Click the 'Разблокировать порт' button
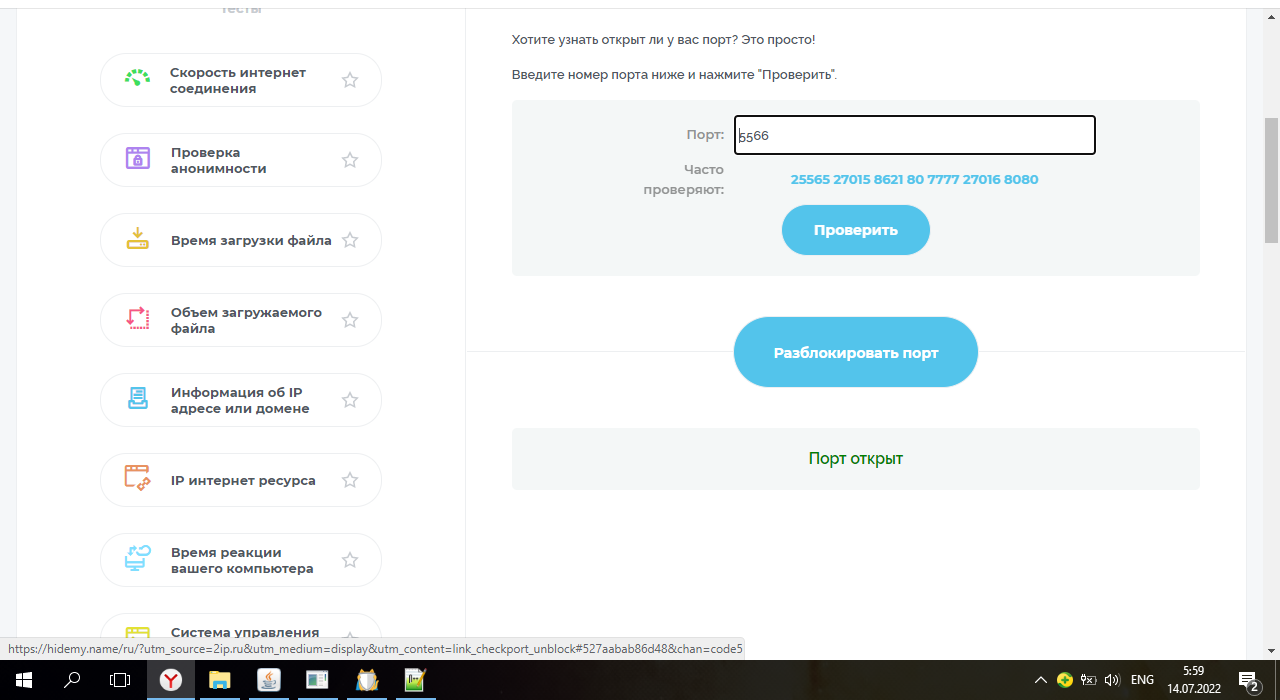This screenshot has width=1280, height=700. pyautogui.click(x=855, y=352)
